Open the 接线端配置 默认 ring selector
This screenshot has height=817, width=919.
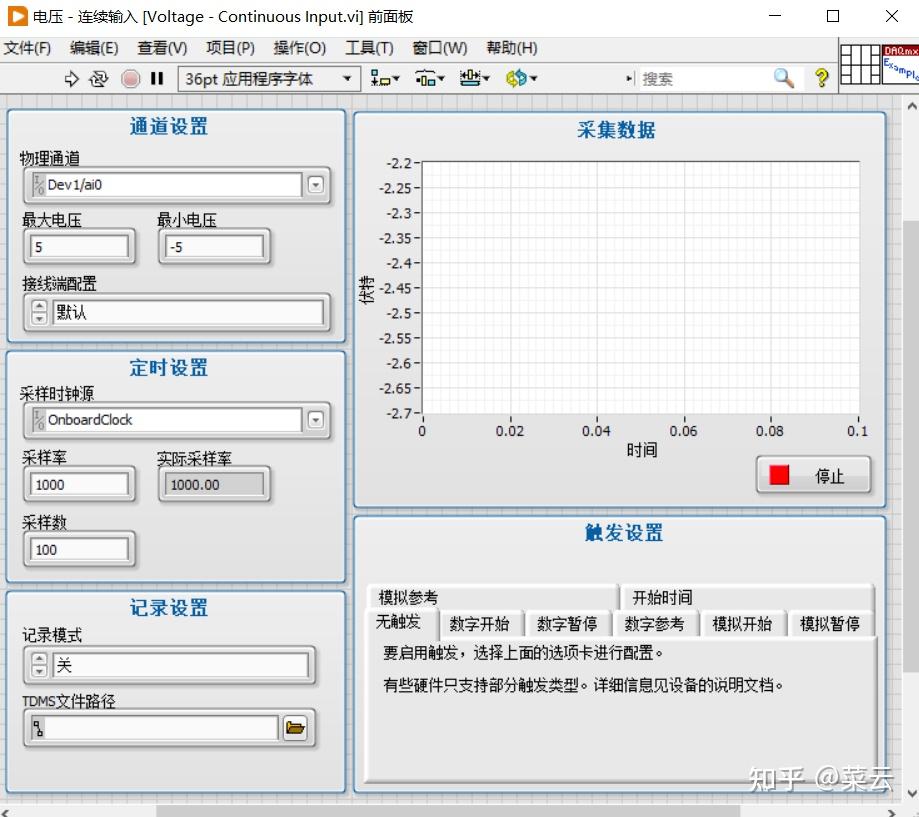[188, 312]
